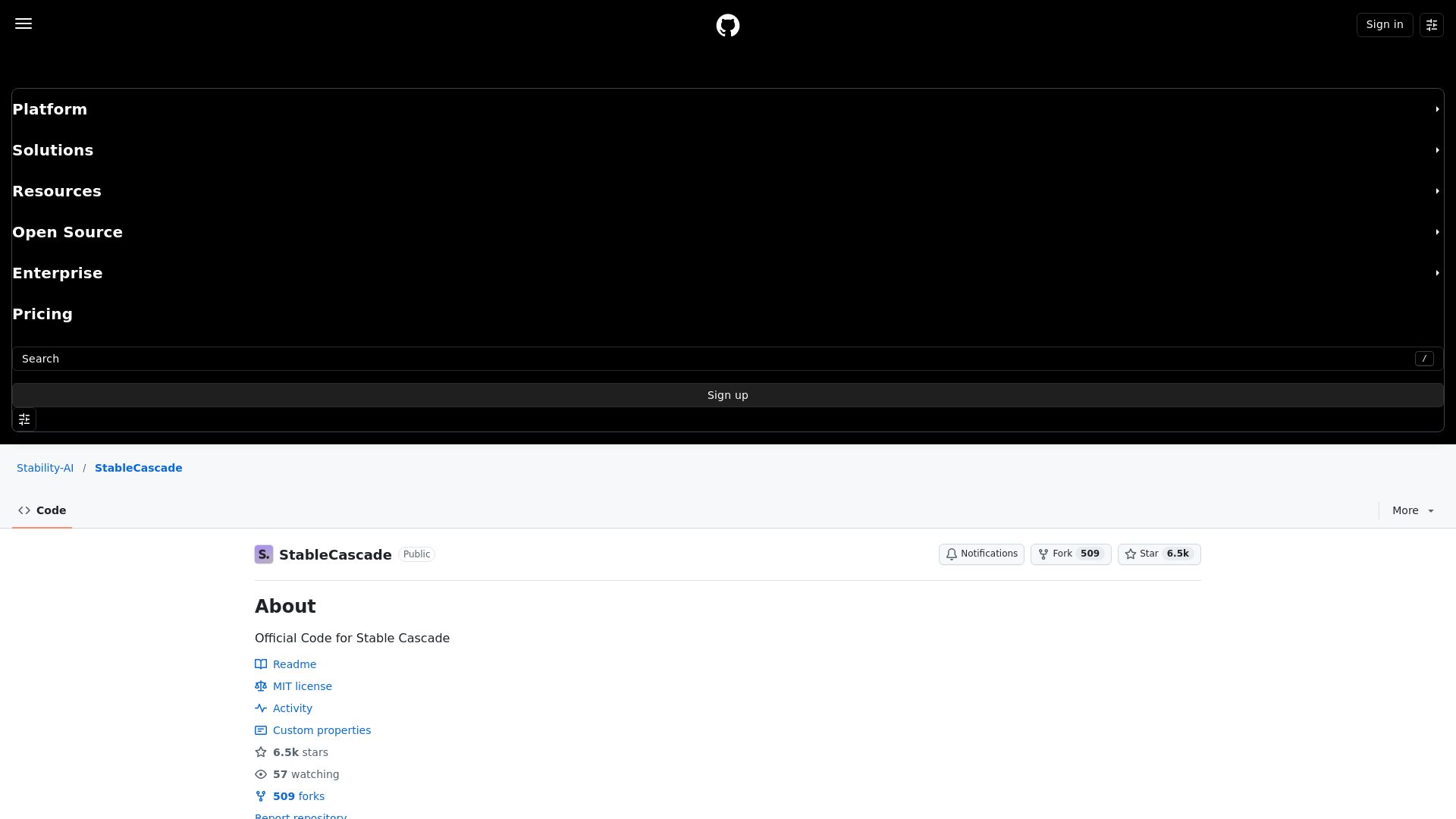Expand the Resources menu section
This screenshot has height=819, width=1456.
[x=728, y=191]
